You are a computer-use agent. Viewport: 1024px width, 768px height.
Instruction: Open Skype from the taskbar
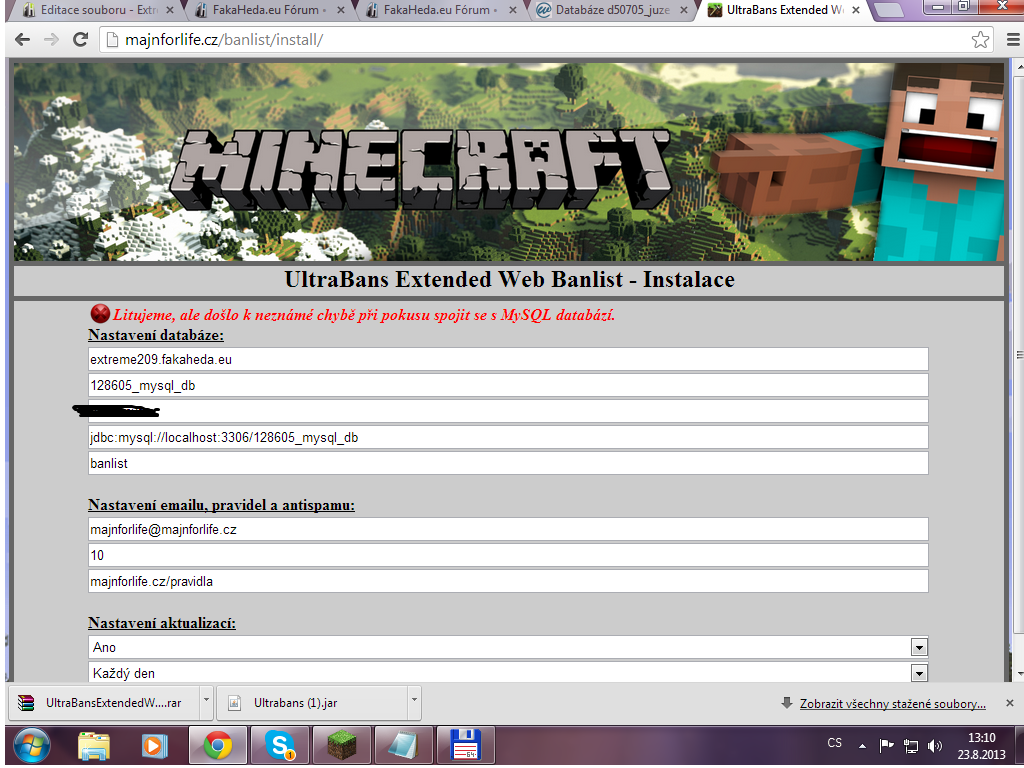(280, 746)
